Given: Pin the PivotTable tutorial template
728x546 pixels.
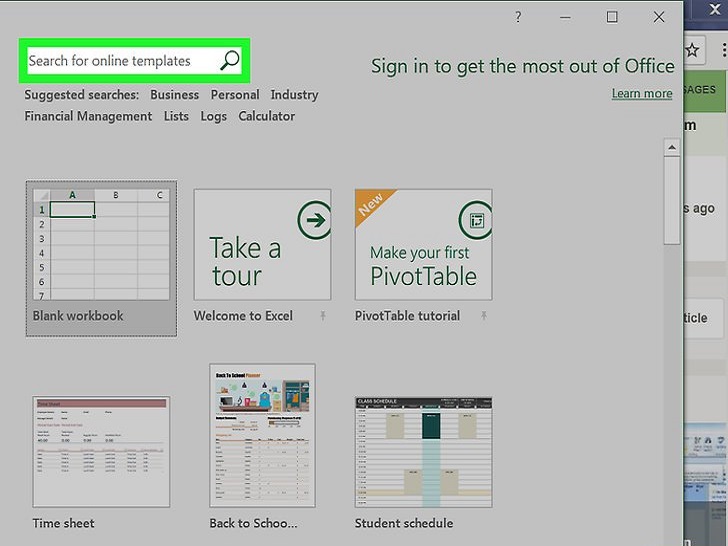Looking at the screenshot, I should pos(484,316).
